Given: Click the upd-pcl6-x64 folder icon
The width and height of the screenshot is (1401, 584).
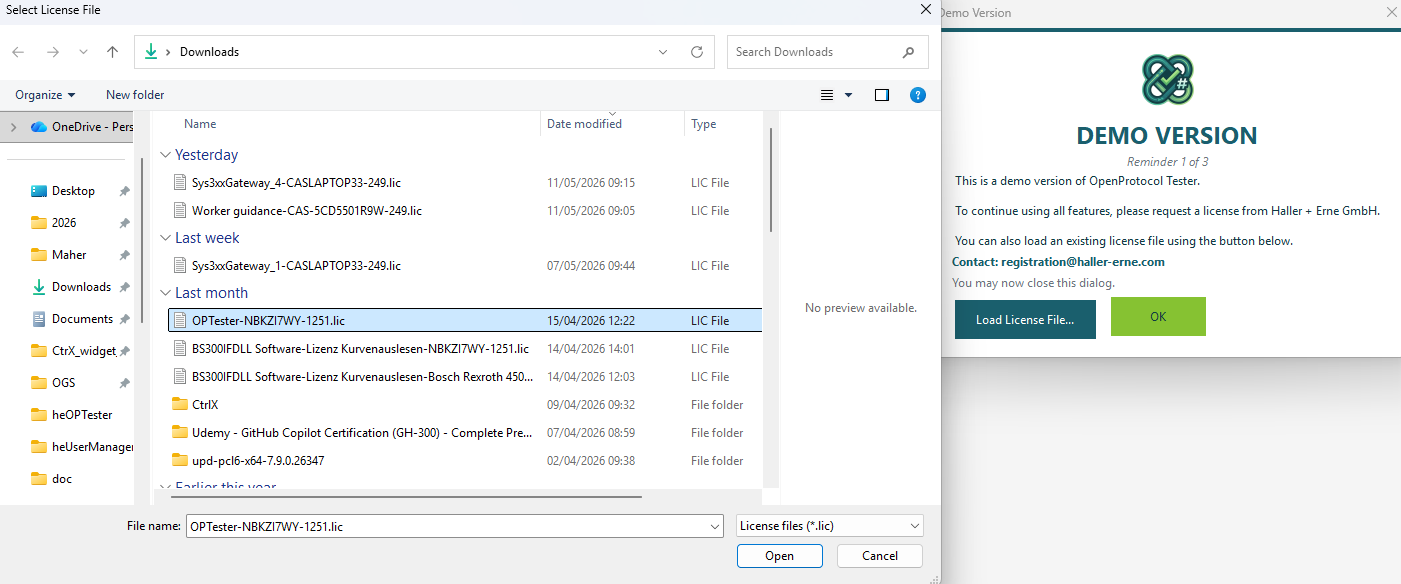Looking at the screenshot, I should tap(180, 461).
